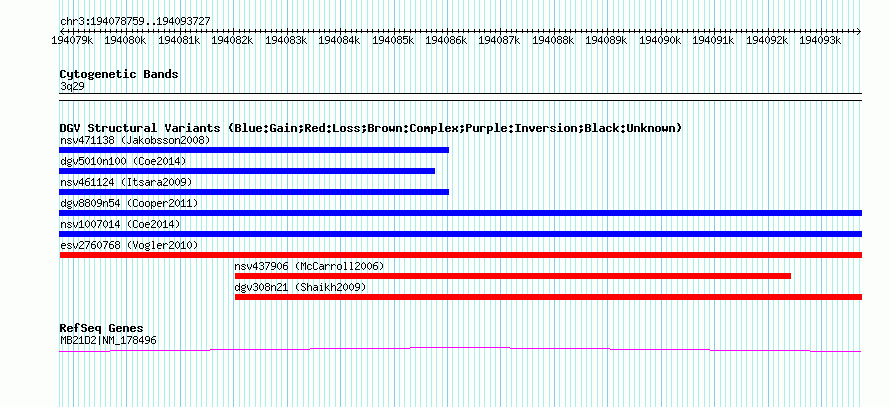This screenshot has height=407, width=890.
Task: Select the nsv1007014 (Coe2014) gain bar
Action: click(x=460, y=234)
